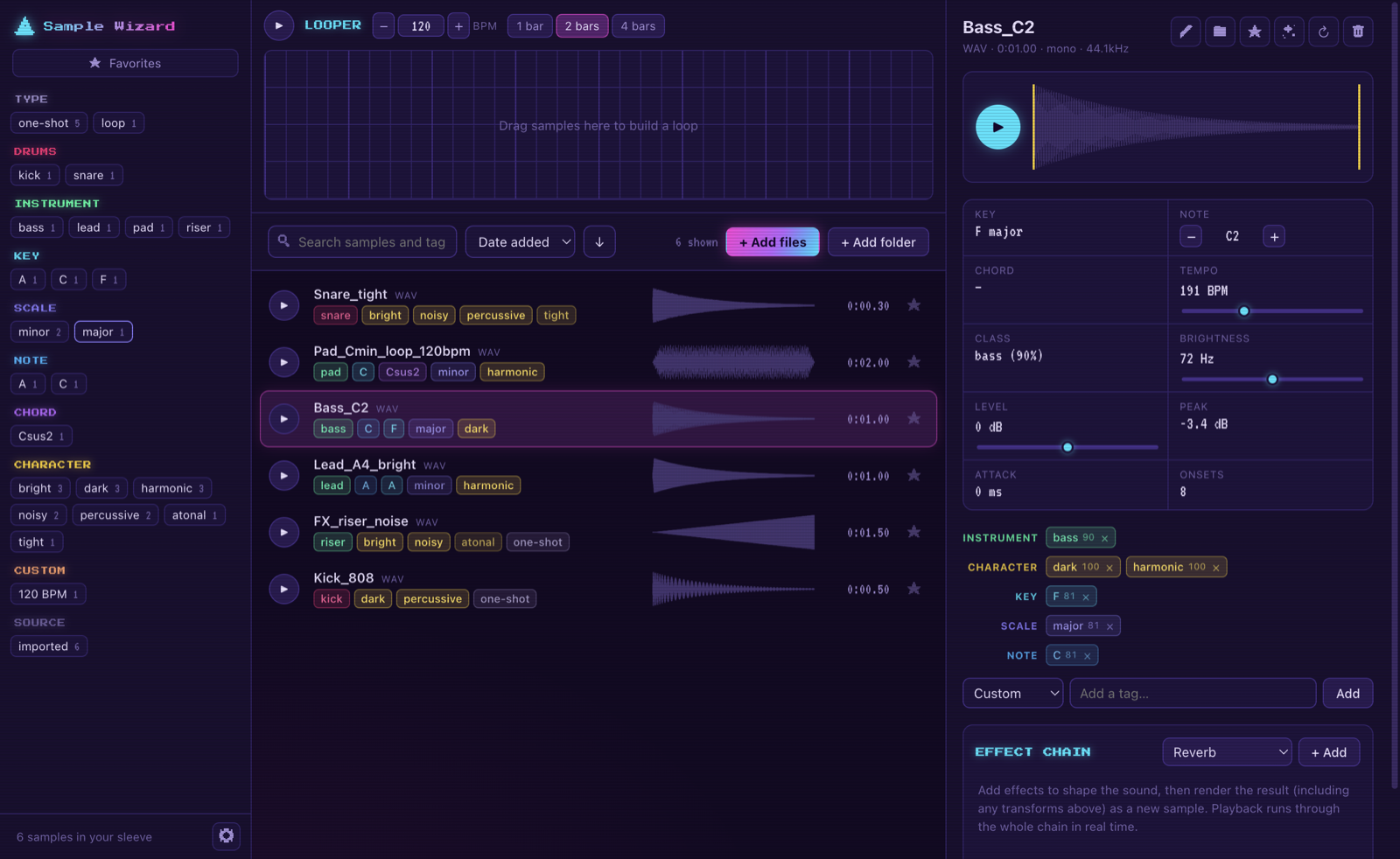The height and width of the screenshot is (859, 1400).
Task: Remove the major 81 scale tag
Action: (x=1109, y=626)
